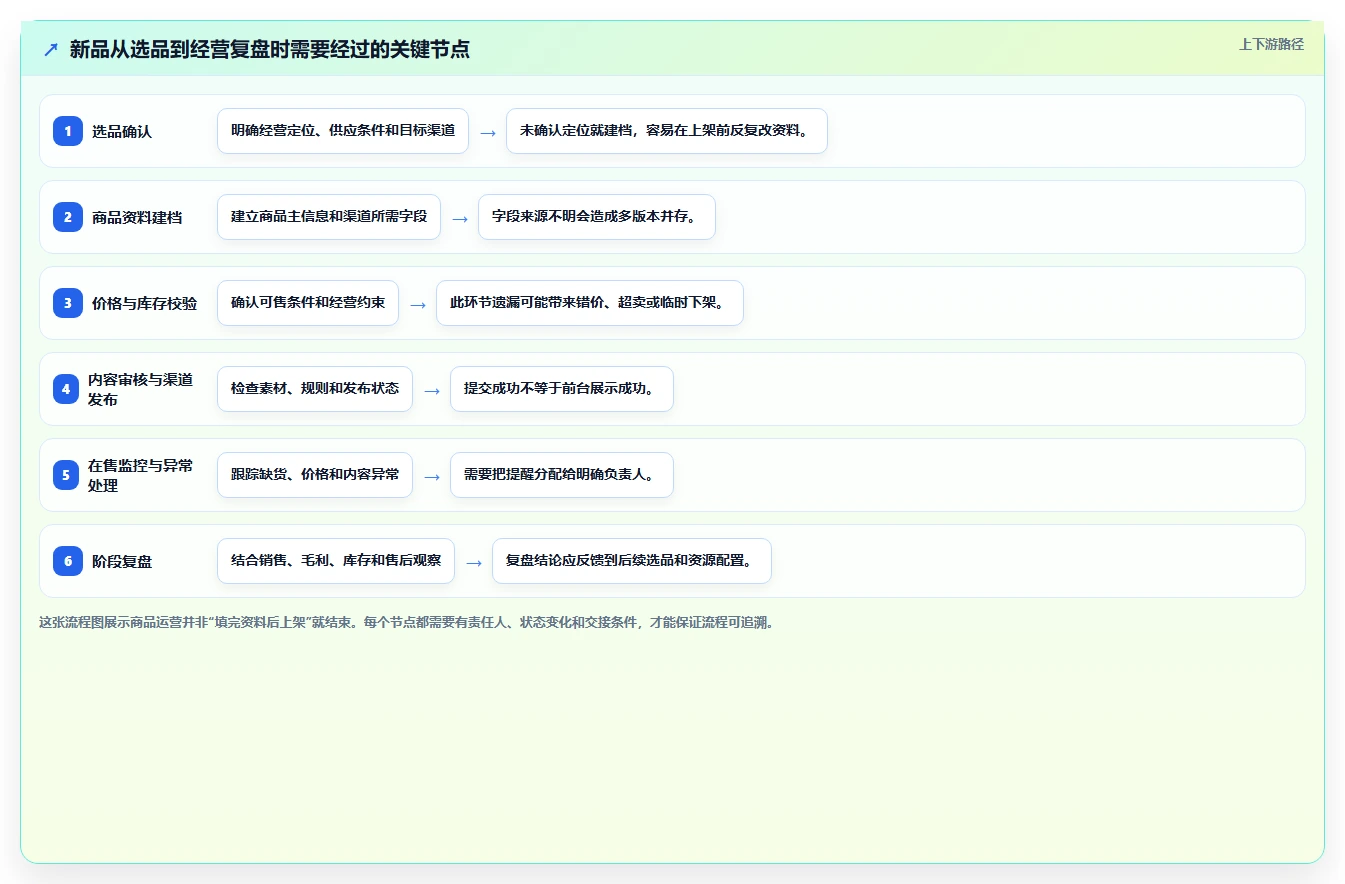This screenshot has width=1345, height=884.
Task: Click the arrow in the 选品确认 row
Action: click(488, 132)
